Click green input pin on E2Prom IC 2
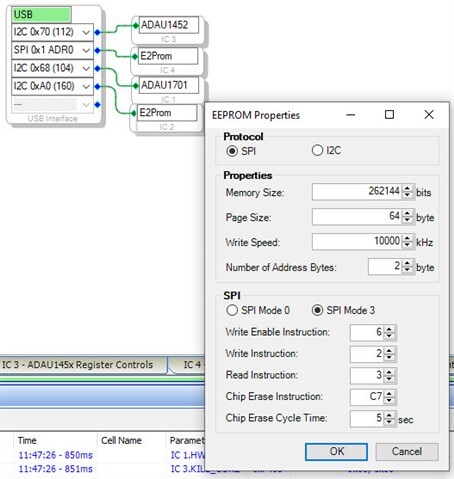This screenshot has height=479, width=454. click(x=134, y=113)
